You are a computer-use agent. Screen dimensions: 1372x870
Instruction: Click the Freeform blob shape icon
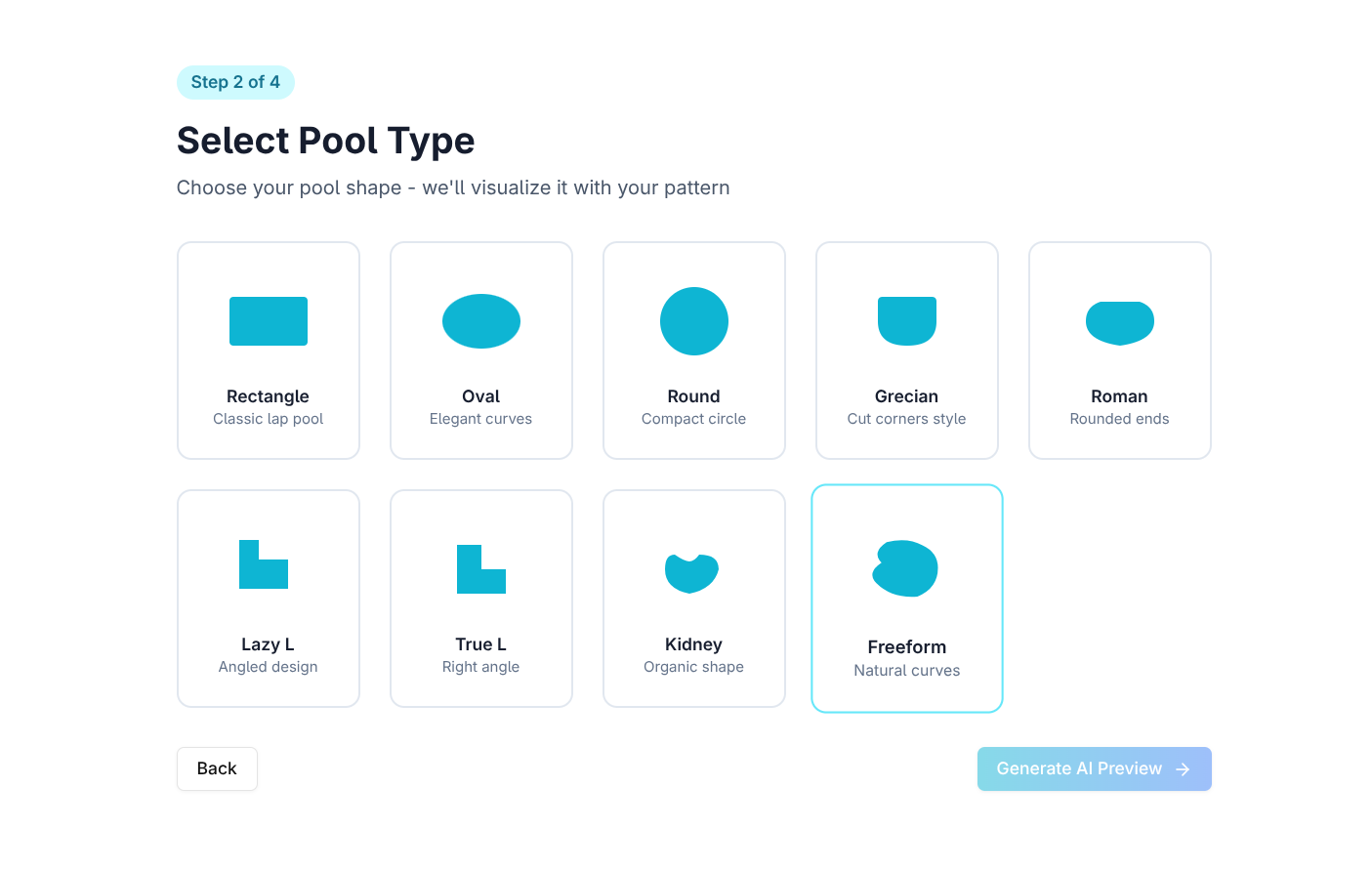(x=905, y=568)
